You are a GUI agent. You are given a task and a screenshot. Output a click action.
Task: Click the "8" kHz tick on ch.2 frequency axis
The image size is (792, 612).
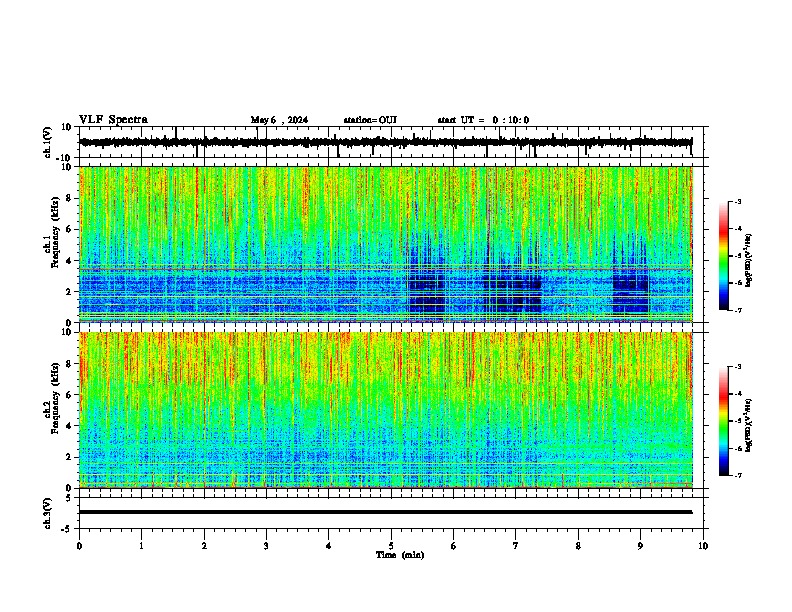pos(69,364)
